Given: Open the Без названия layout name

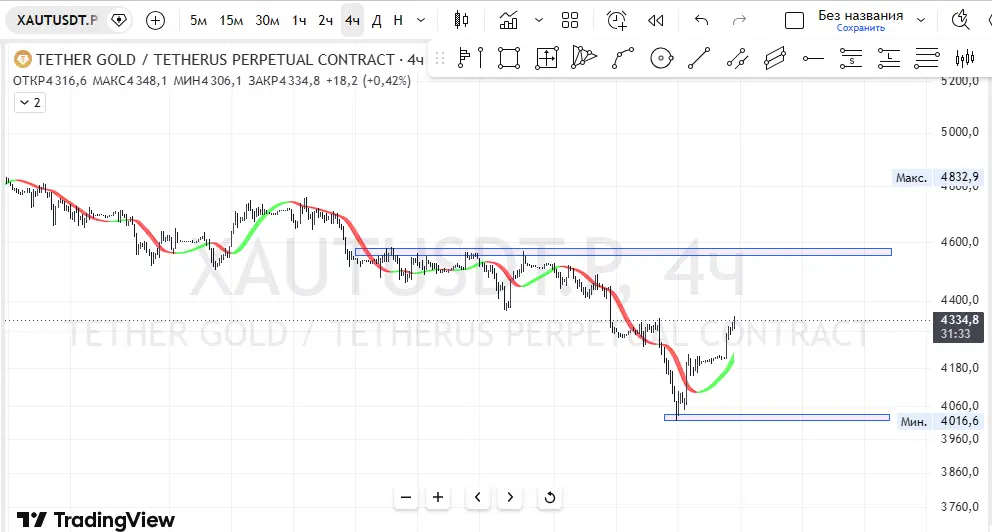Looking at the screenshot, I should point(860,15).
